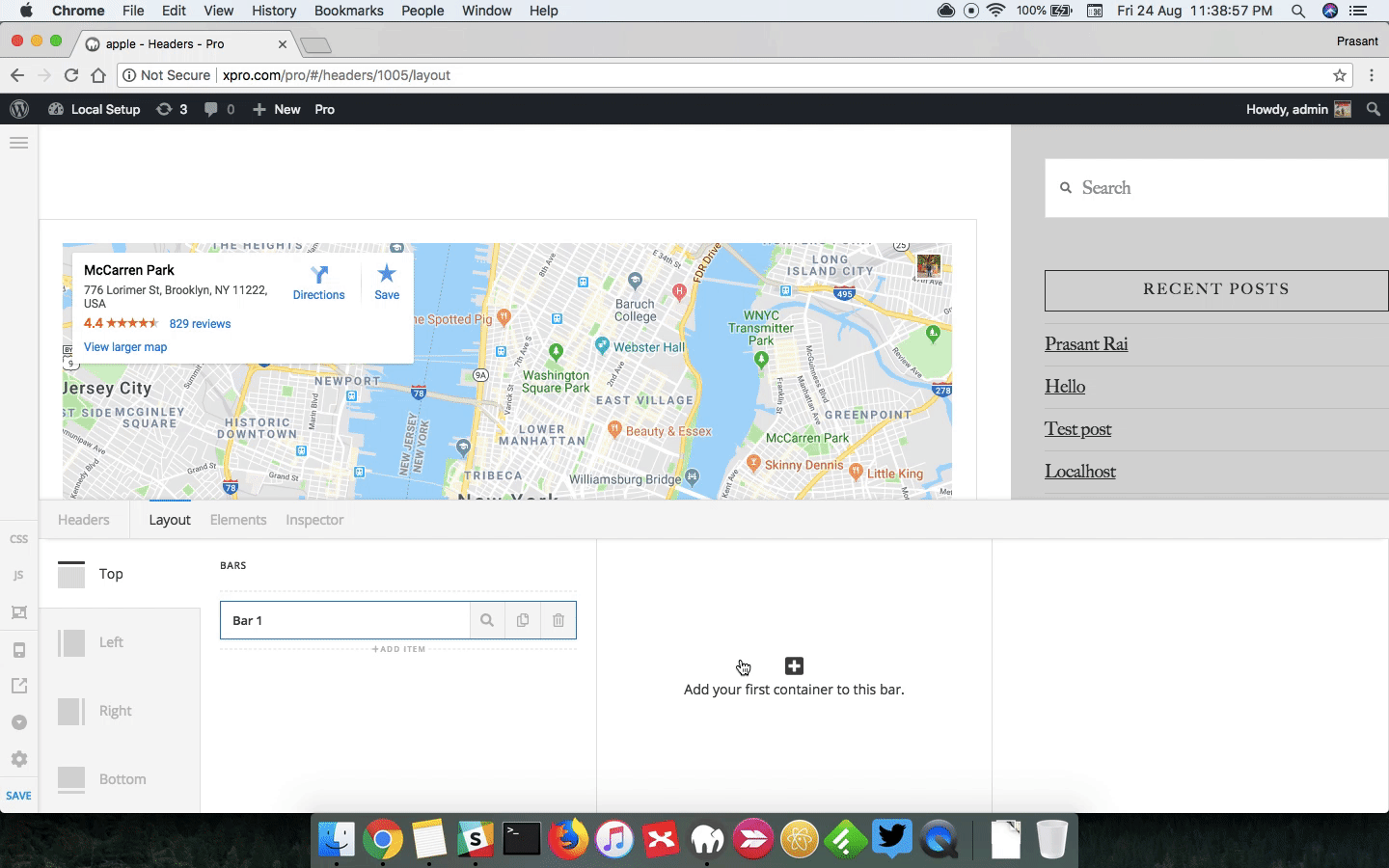Open Terminal from the Dock
Image resolution: width=1389 pixels, height=868 pixels.
tap(522, 839)
